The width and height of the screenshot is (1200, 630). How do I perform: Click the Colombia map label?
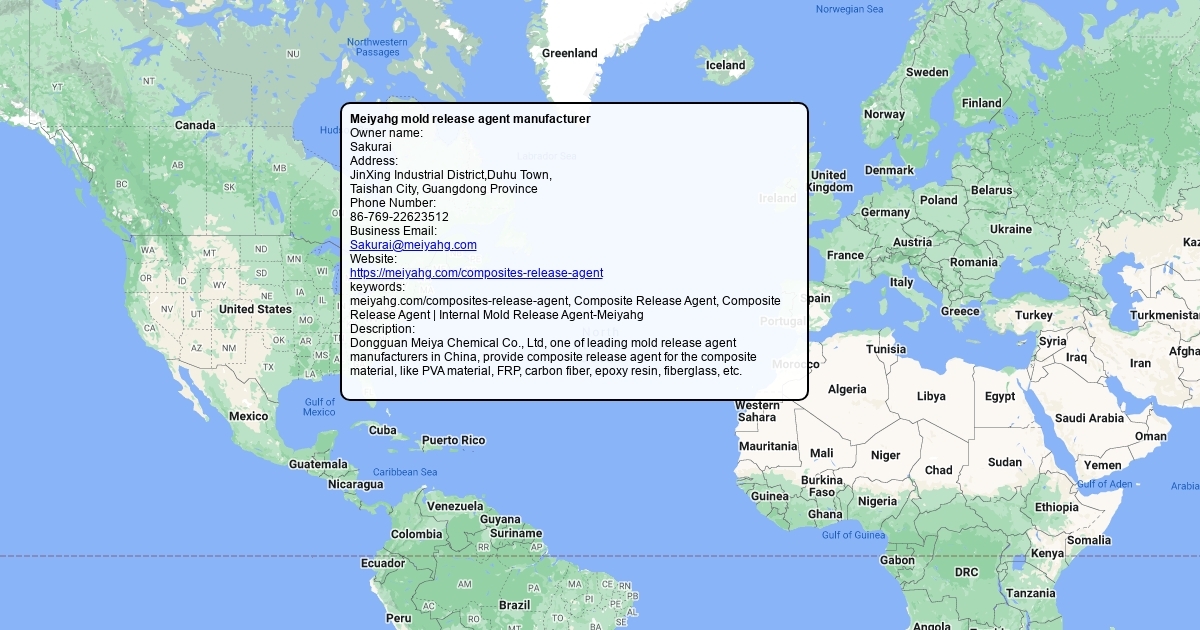point(416,534)
